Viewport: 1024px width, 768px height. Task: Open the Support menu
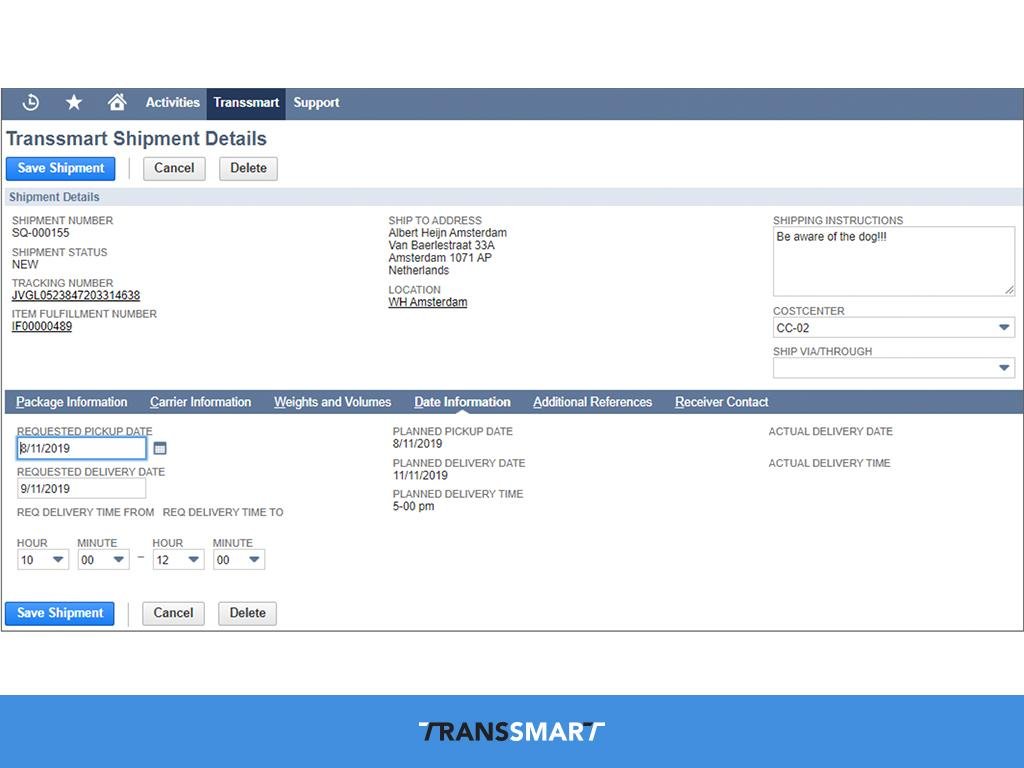click(x=316, y=103)
